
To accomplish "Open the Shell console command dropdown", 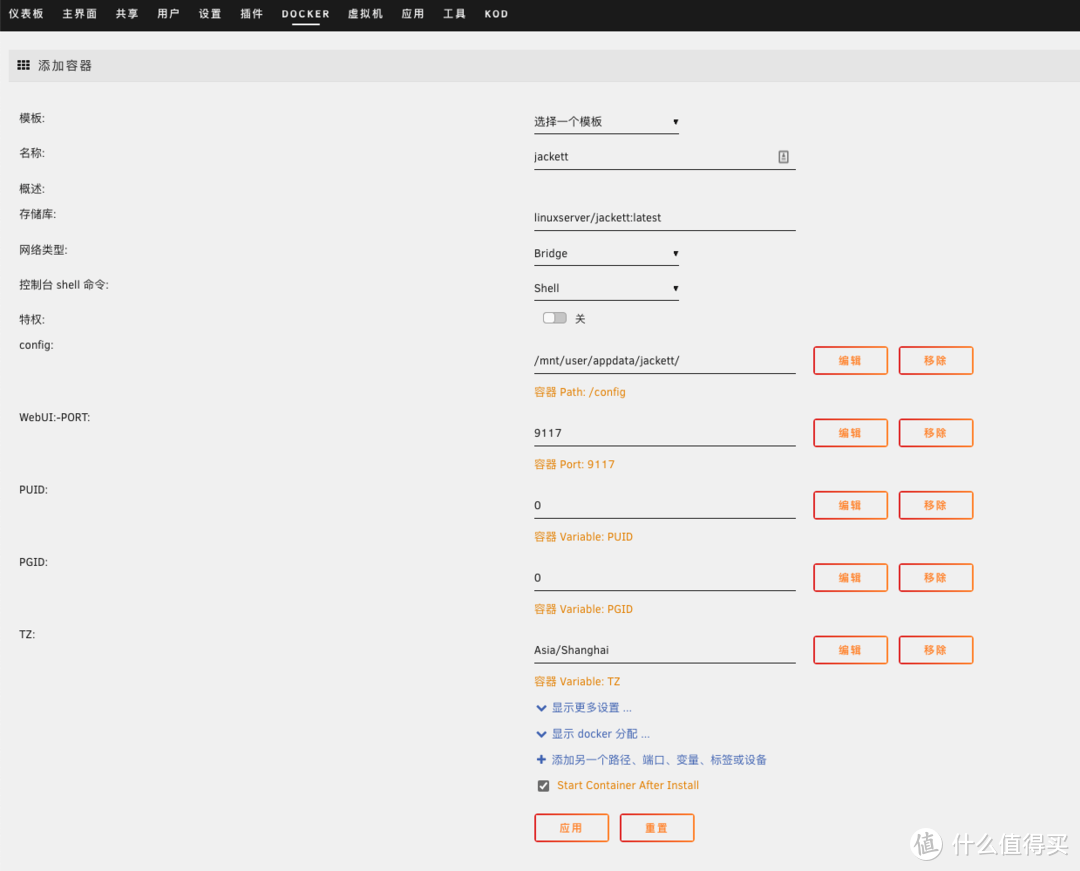I will pyautogui.click(x=606, y=289).
